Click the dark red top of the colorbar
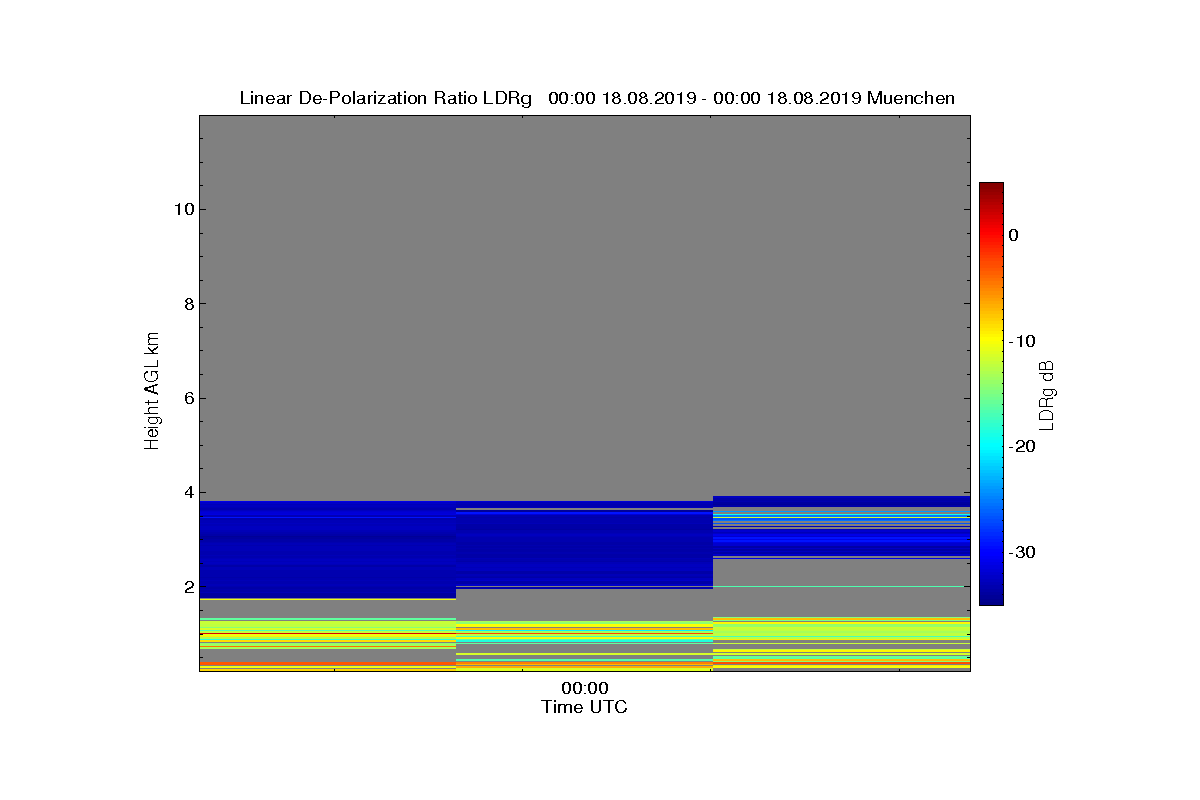The width and height of the screenshot is (1200, 800). click(991, 189)
